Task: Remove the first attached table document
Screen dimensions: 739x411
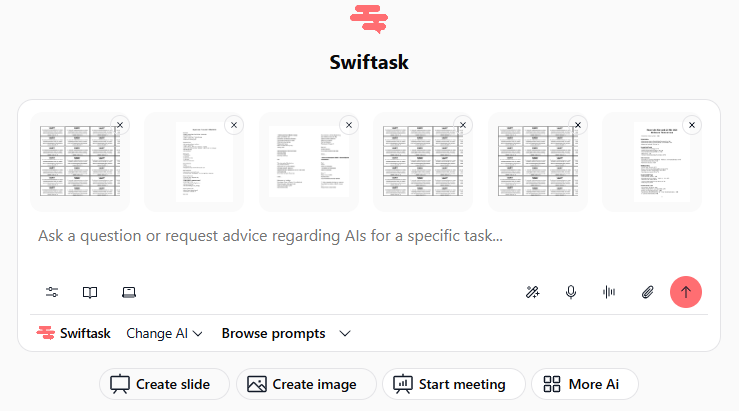Action: click(120, 125)
